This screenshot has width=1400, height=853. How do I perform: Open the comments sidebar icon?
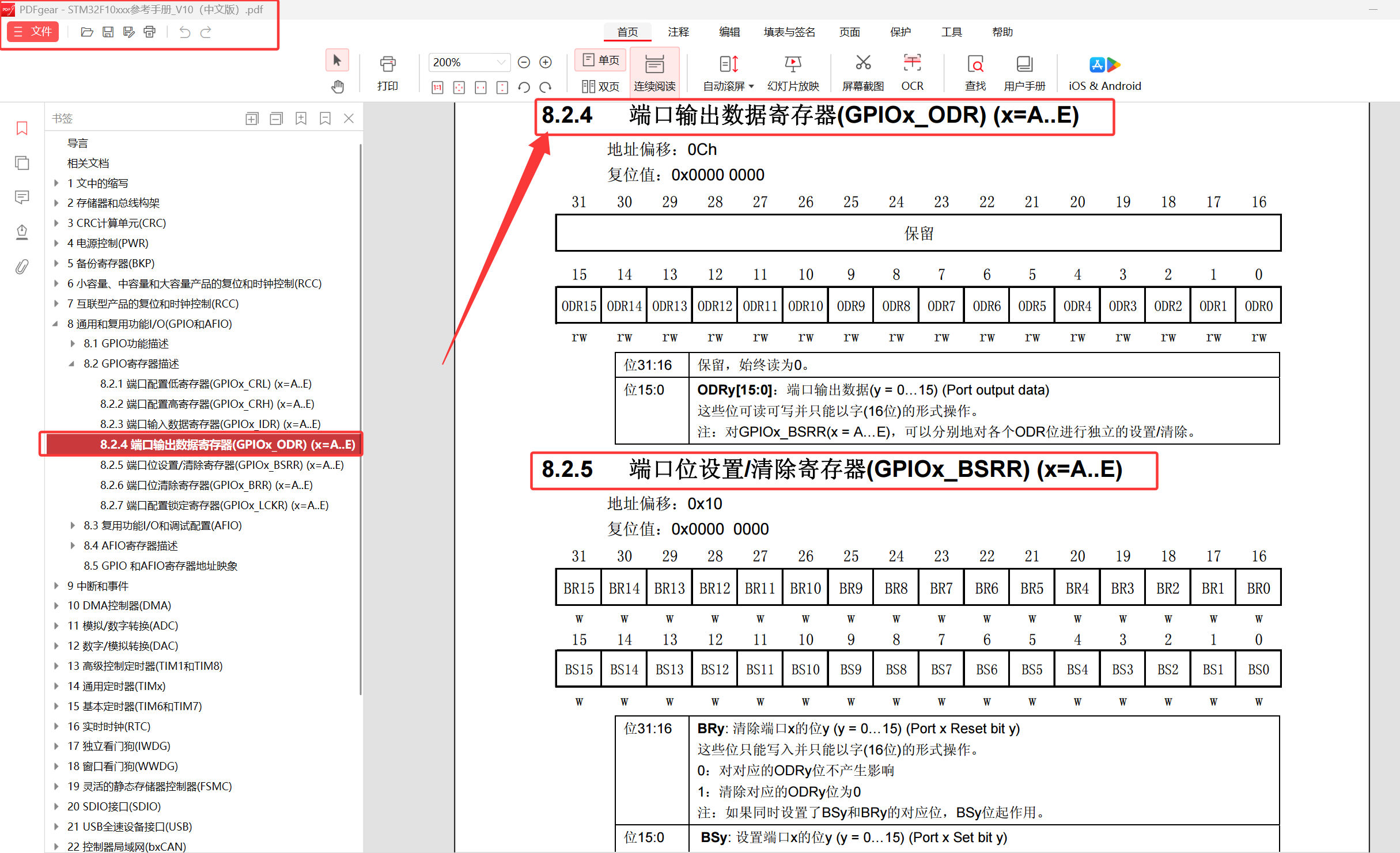pos(22,198)
